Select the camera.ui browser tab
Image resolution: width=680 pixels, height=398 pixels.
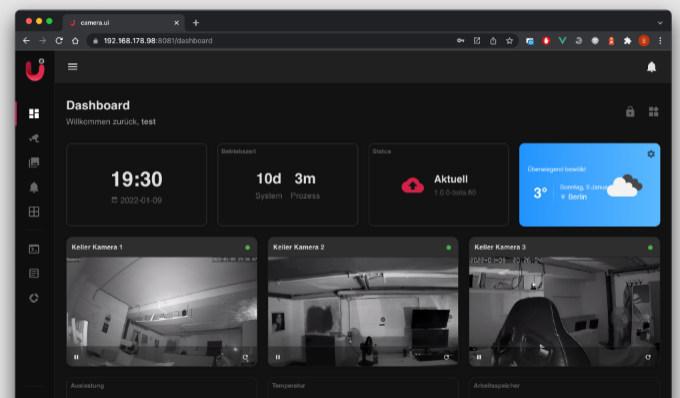(124, 23)
